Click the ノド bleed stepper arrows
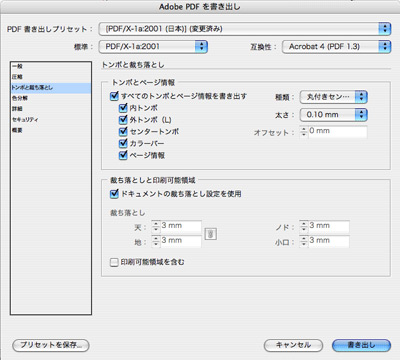The height and width of the screenshot is (360, 400). click(304, 227)
